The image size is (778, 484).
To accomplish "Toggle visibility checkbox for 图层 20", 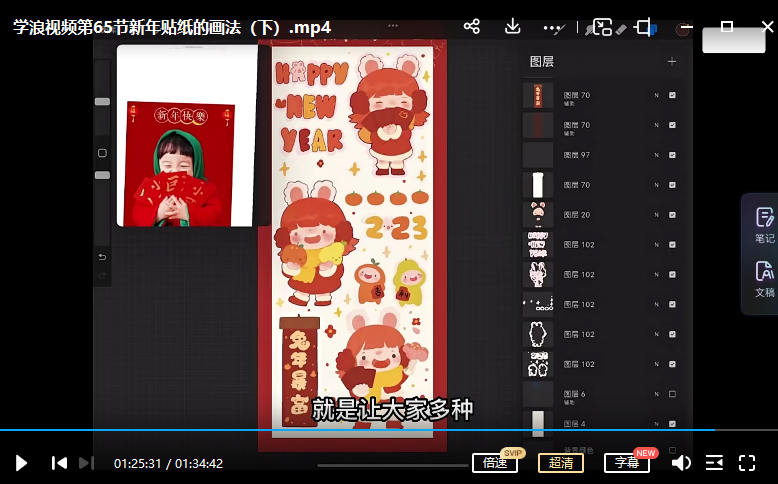I will coord(672,215).
